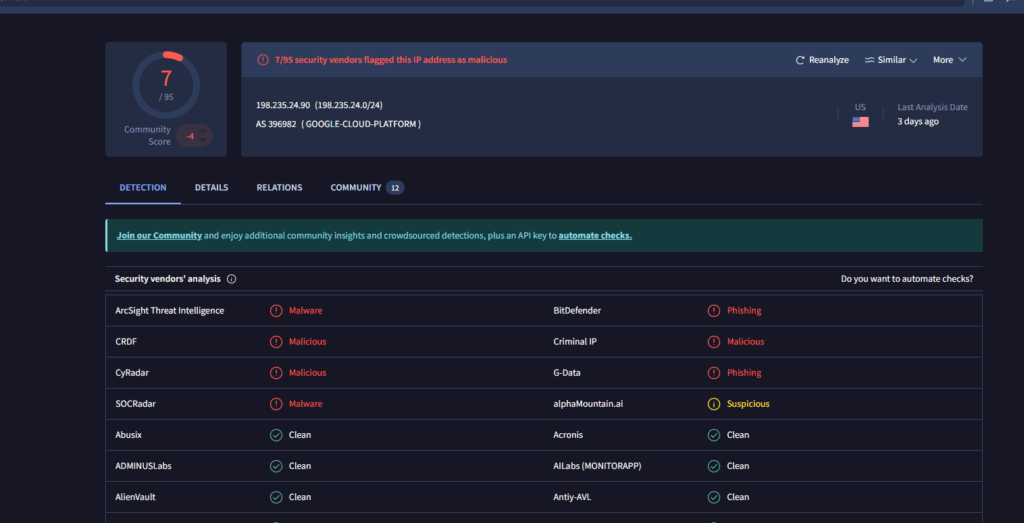The width and height of the screenshot is (1024, 523).
Task: Click the malware alert icon for ArcSight
Action: pyautogui.click(x=276, y=311)
